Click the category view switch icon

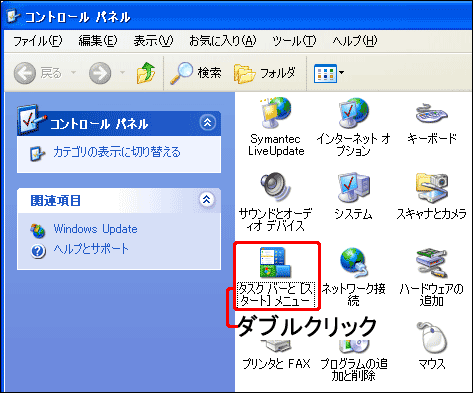pos(37,153)
